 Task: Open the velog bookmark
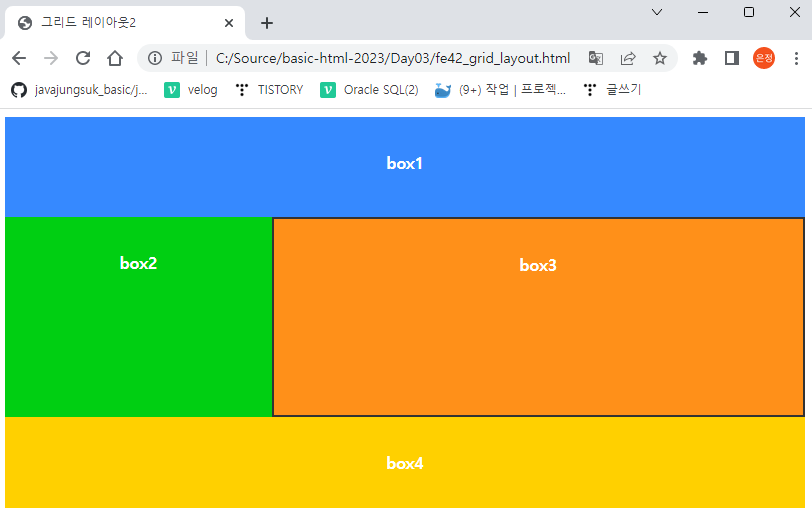point(191,90)
